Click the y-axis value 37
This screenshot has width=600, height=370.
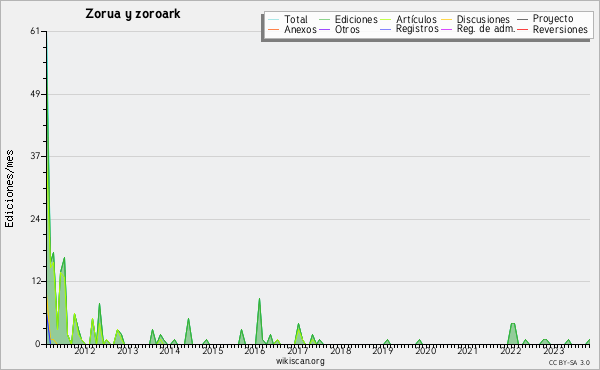35,156
